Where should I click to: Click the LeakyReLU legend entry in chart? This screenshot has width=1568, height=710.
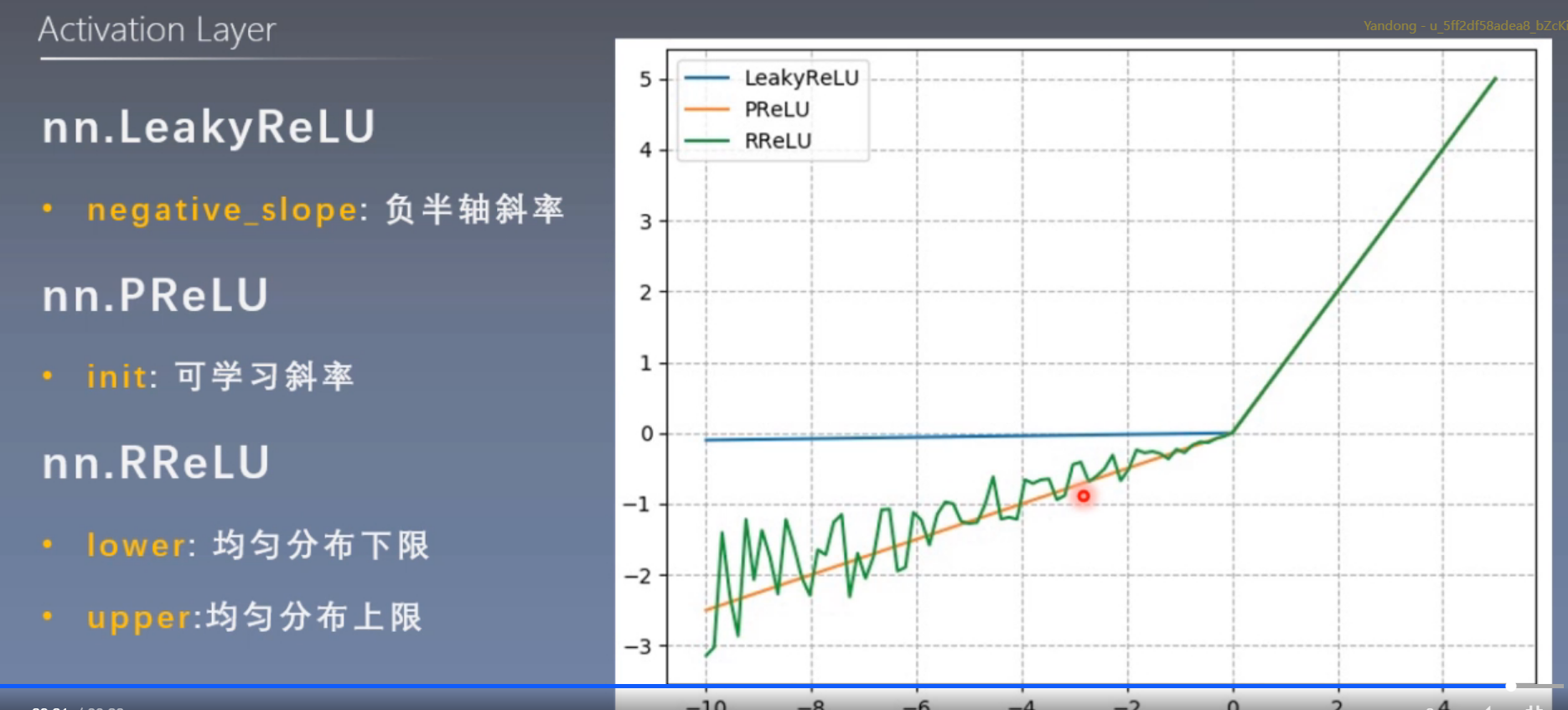point(772,78)
